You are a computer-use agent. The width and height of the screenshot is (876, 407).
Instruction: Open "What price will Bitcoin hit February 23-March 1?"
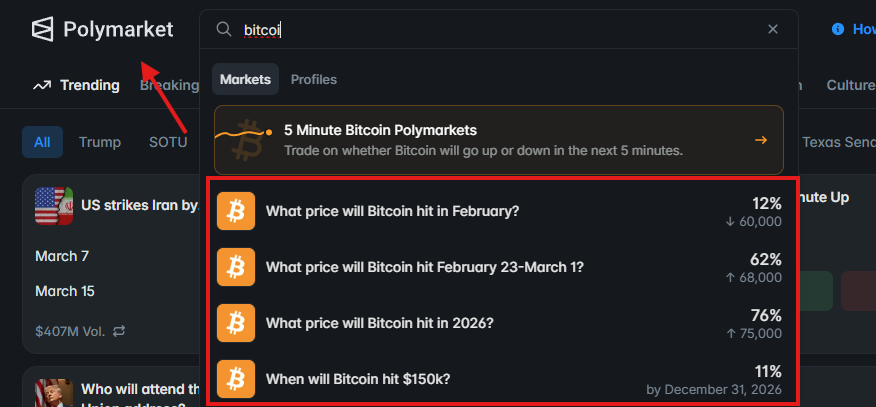[424, 267]
